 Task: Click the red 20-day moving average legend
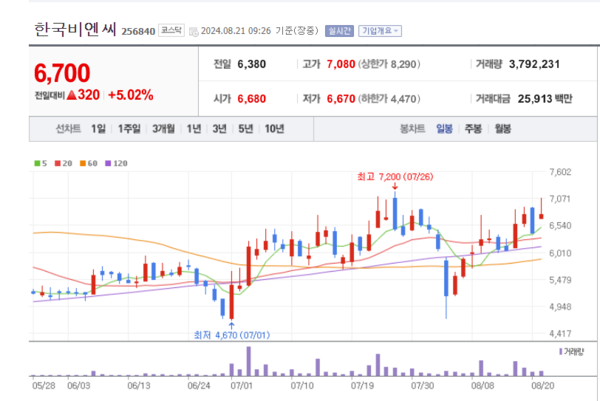click(62, 163)
